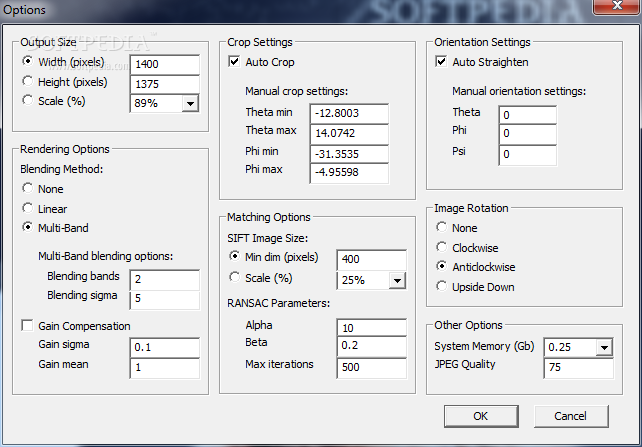642x447 pixels.
Task: Click the Gain mean input field
Action: tap(165, 368)
